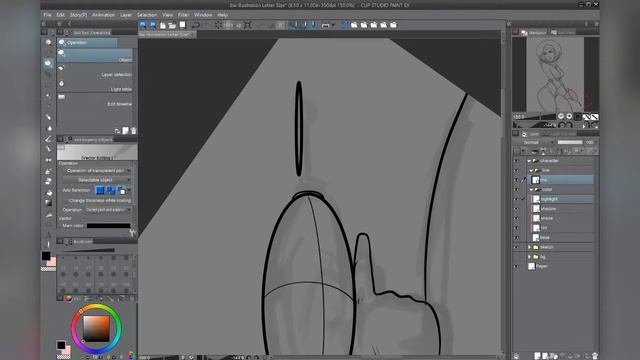This screenshot has width=640, height=360.
Task: Hide the sketch folder with its eye
Action: tap(516, 247)
